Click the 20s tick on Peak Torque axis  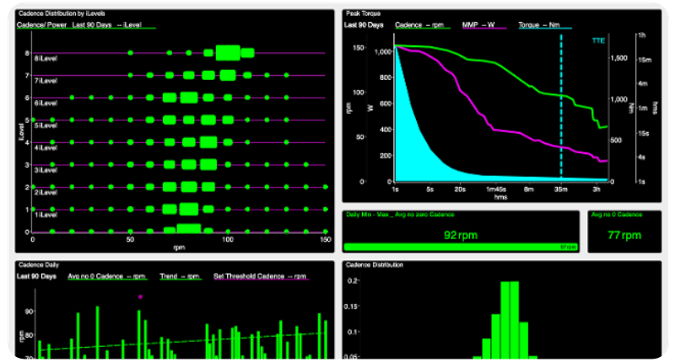[x=460, y=189]
